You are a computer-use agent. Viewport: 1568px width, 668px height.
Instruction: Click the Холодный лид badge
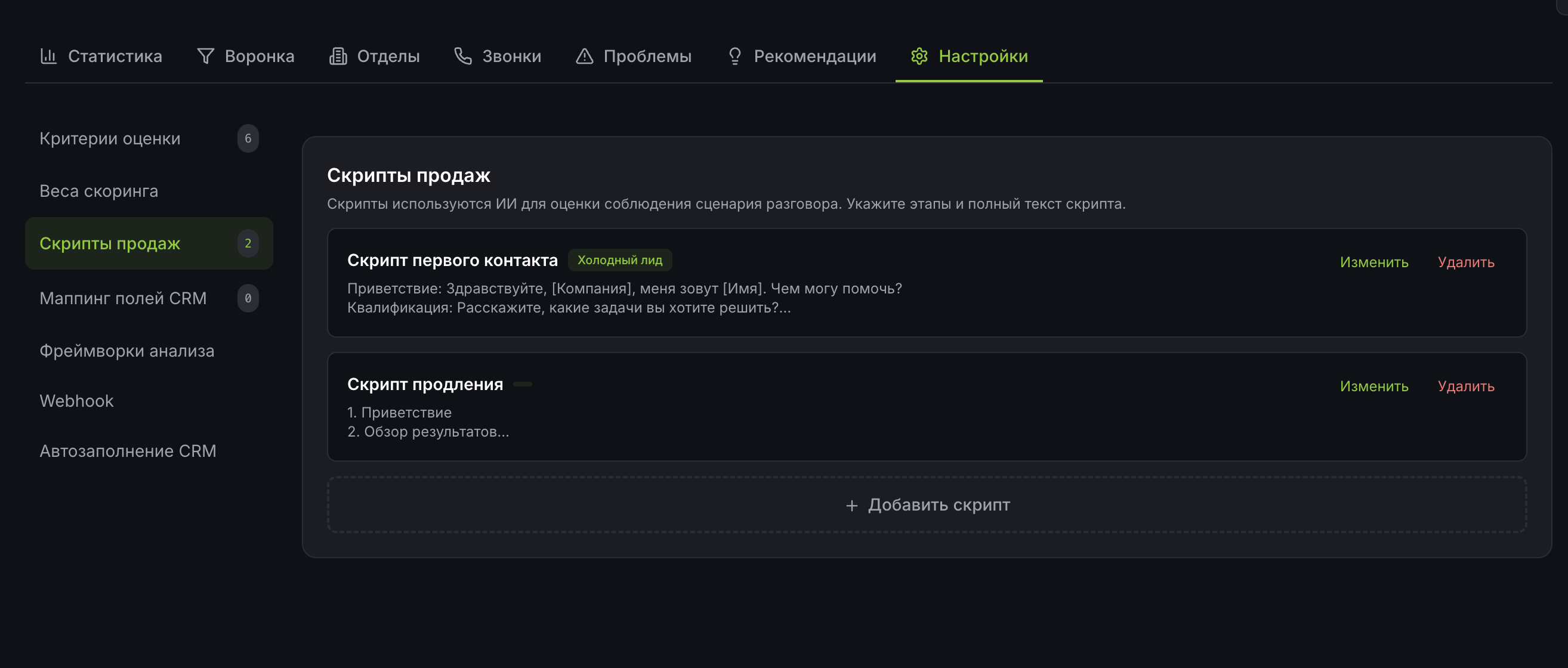621,260
